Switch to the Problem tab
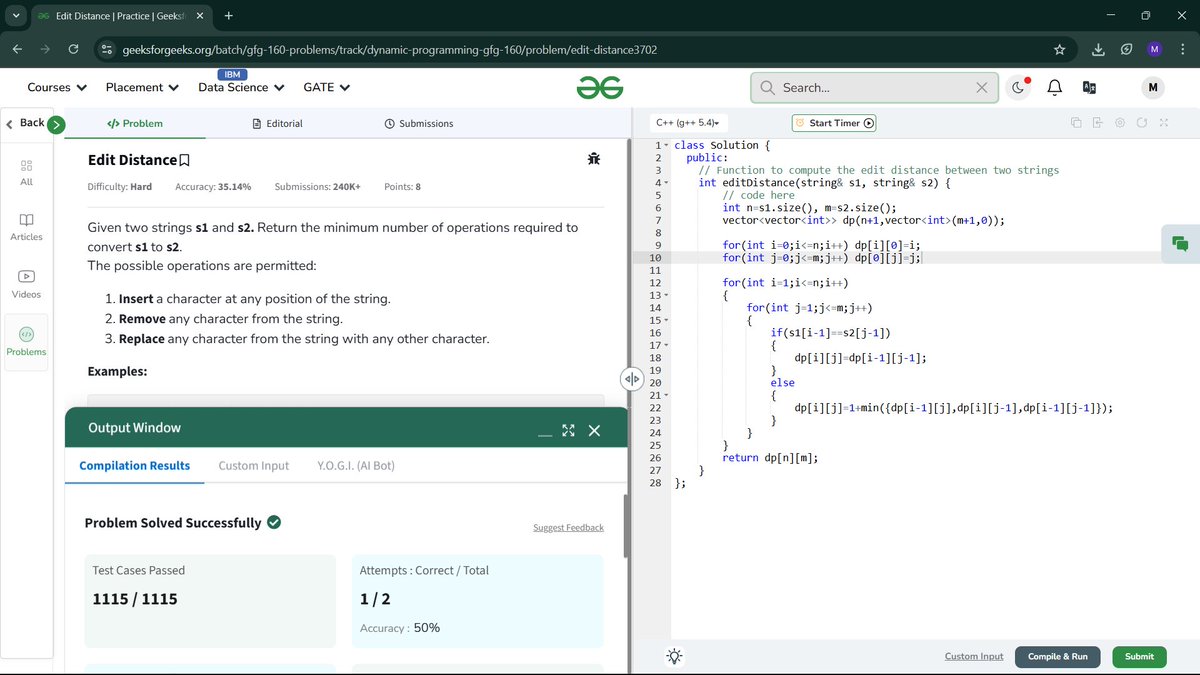The image size is (1200, 675). [135, 123]
